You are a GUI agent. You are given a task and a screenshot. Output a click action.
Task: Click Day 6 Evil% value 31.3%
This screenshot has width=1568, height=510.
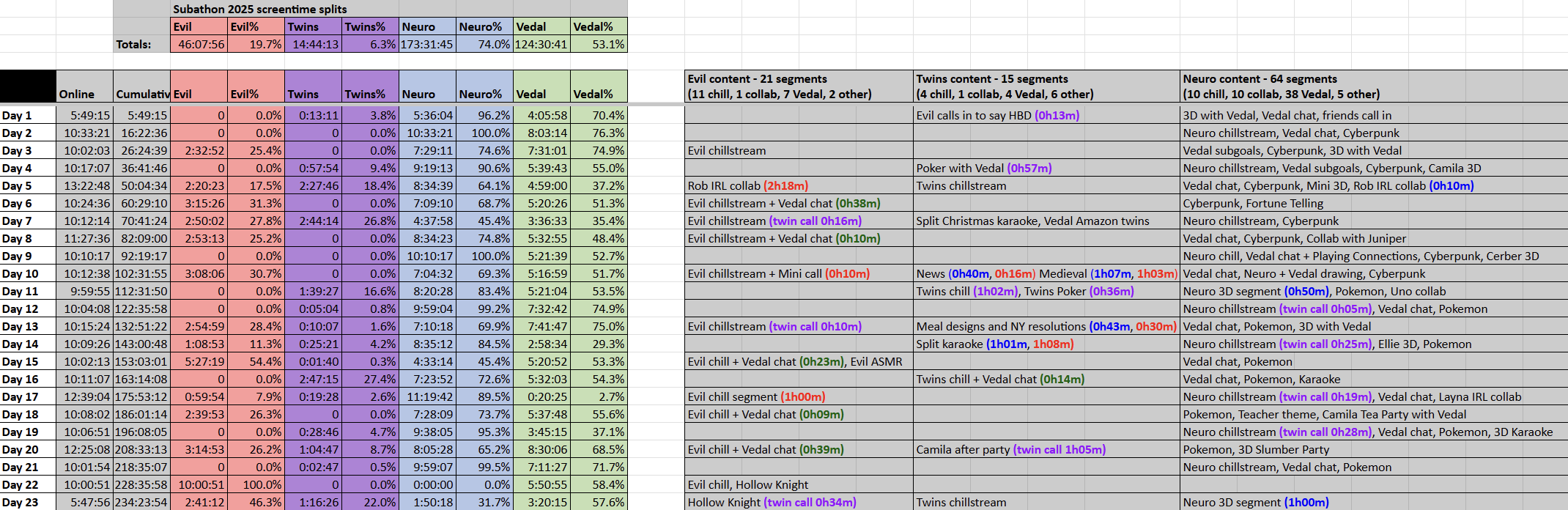(x=256, y=203)
